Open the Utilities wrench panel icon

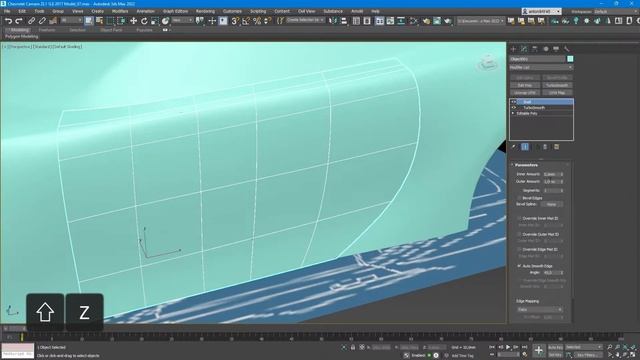pos(567,49)
